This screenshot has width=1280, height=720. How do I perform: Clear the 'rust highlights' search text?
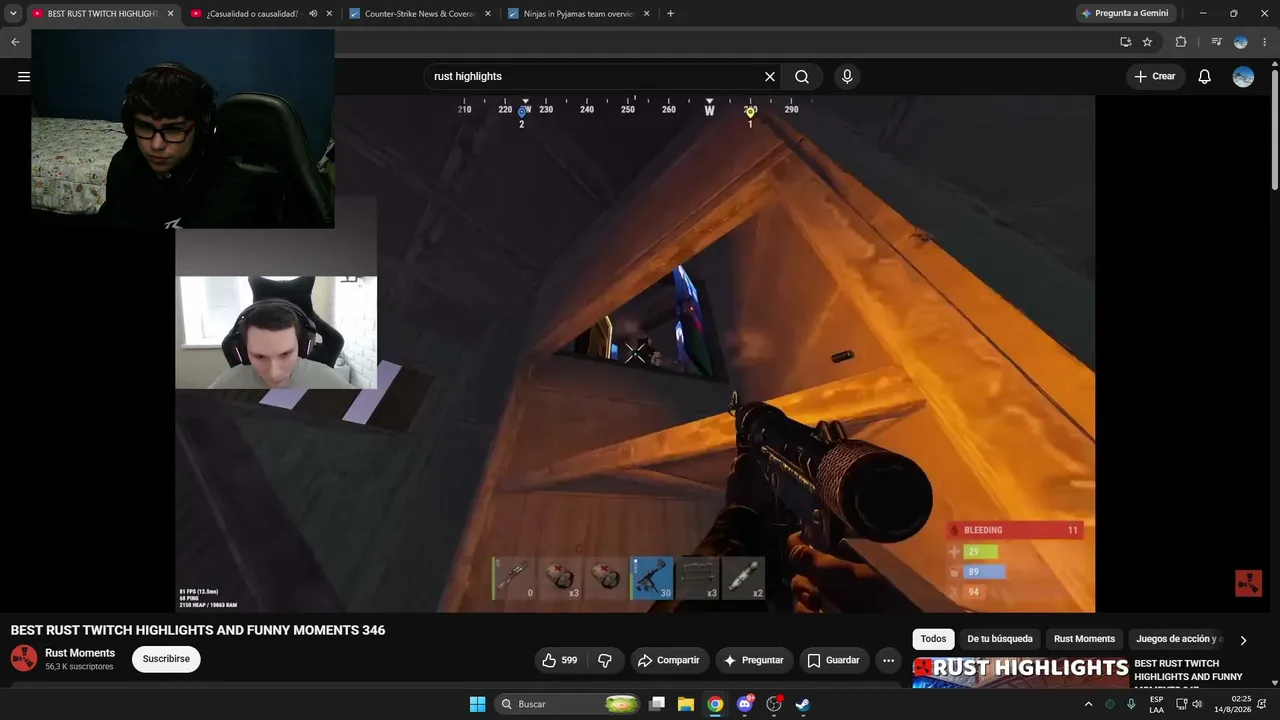point(770,77)
